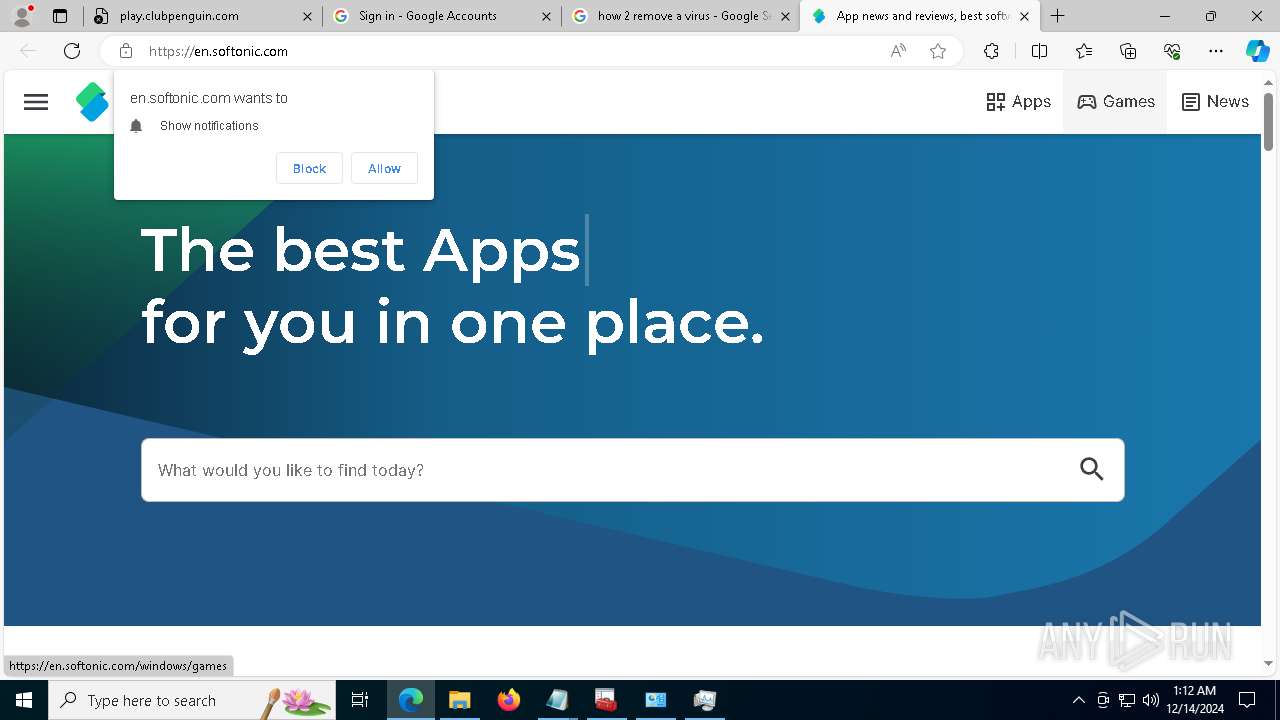Image resolution: width=1280 pixels, height=720 pixels.
Task: Click the browser back arrow
Action: 28,51
